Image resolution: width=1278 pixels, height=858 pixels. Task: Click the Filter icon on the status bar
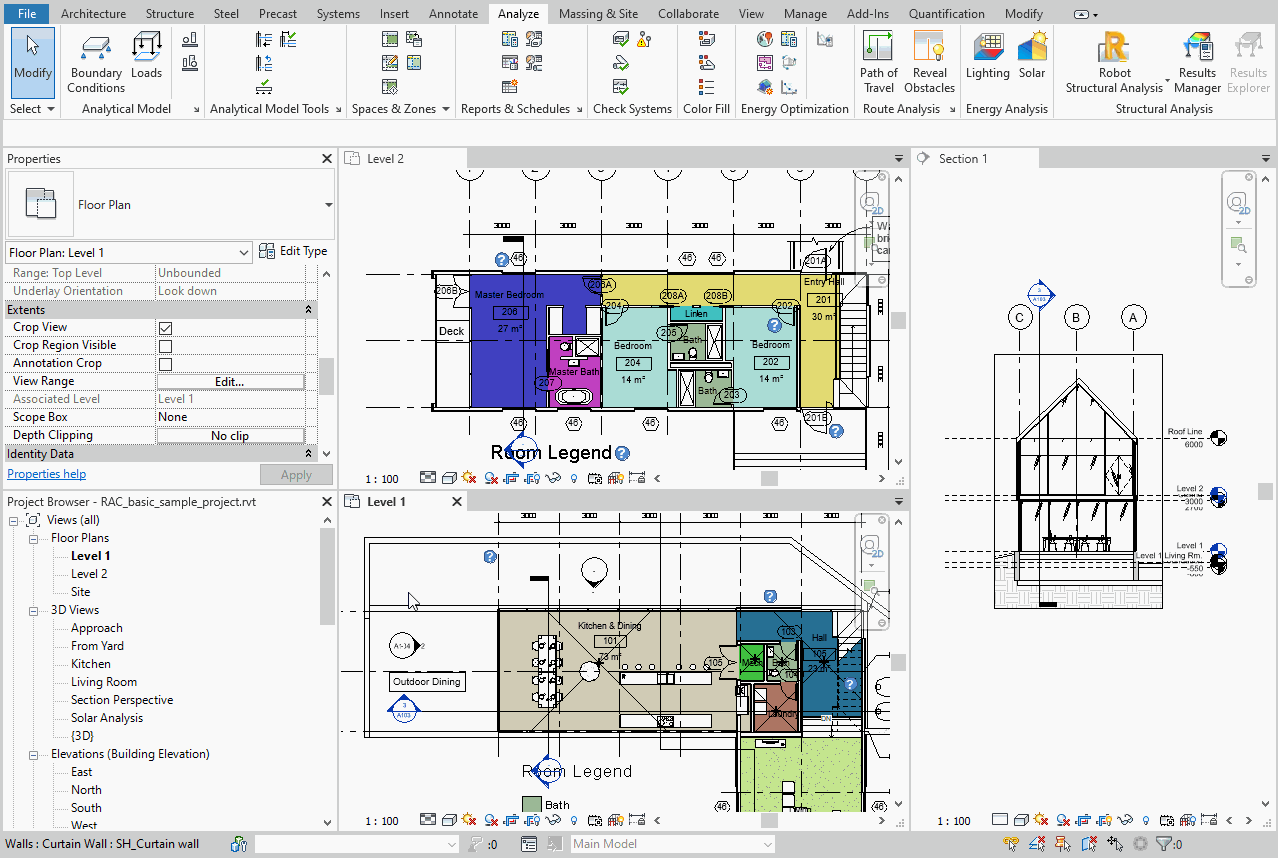1164,843
